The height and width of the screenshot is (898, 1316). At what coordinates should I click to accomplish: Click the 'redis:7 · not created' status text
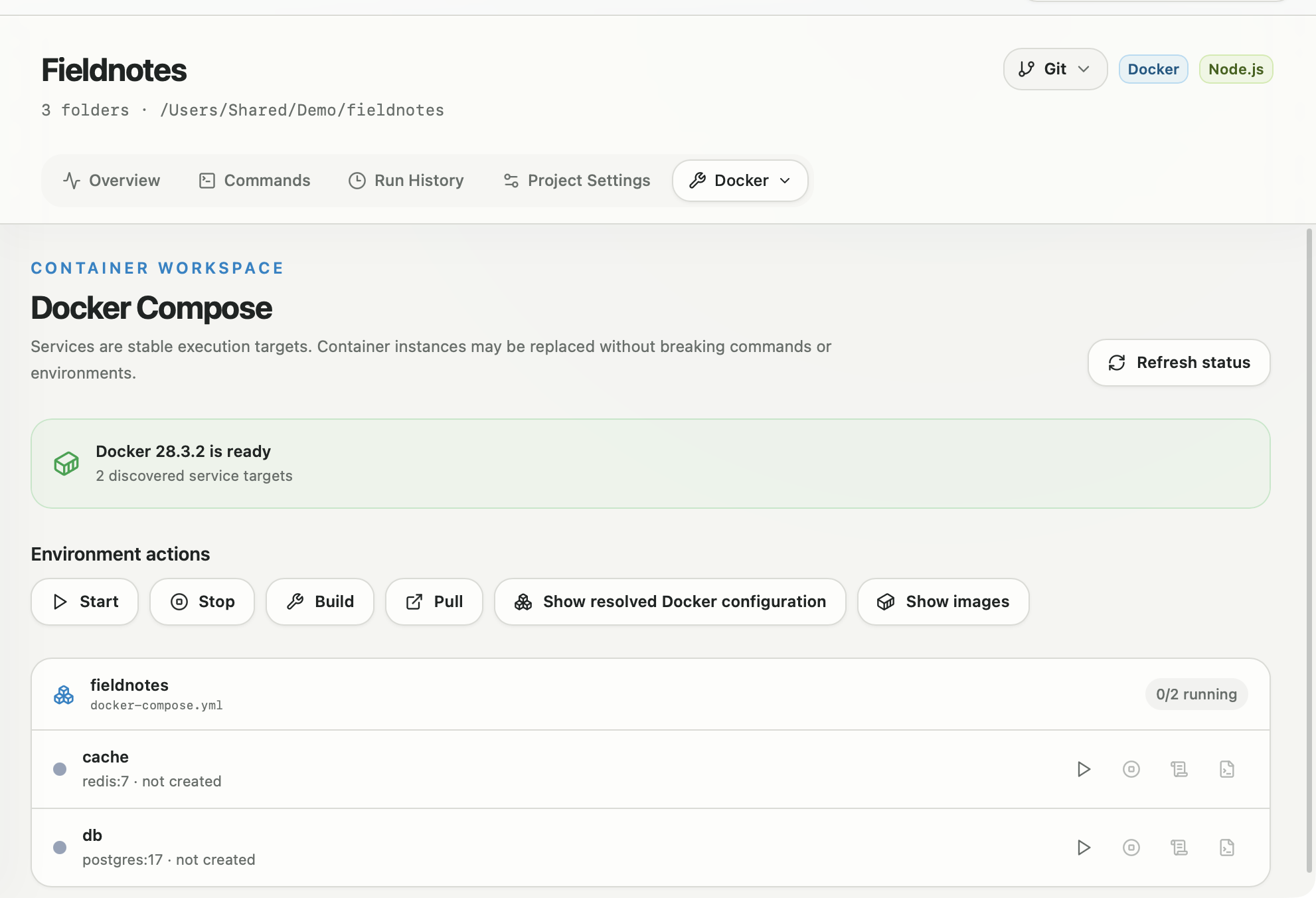(152, 782)
